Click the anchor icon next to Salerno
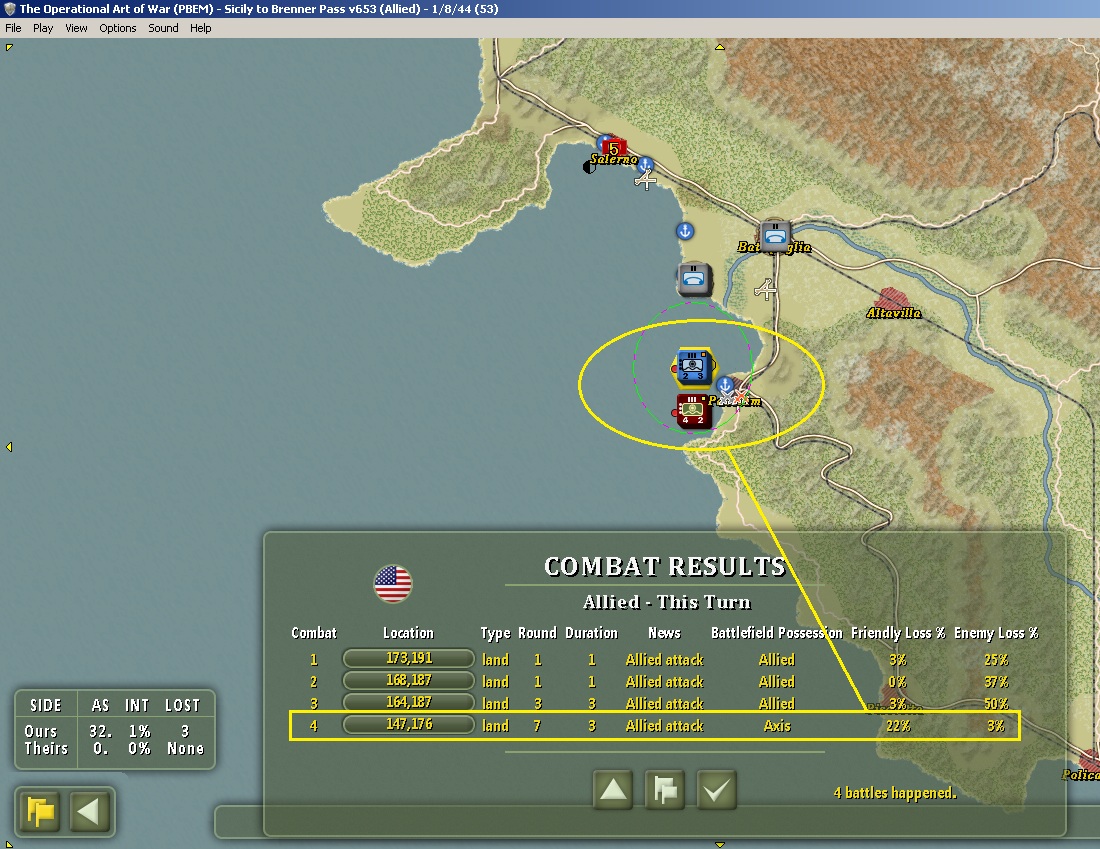Image resolution: width=1100 pixels, height=849 pixels. 645,166
